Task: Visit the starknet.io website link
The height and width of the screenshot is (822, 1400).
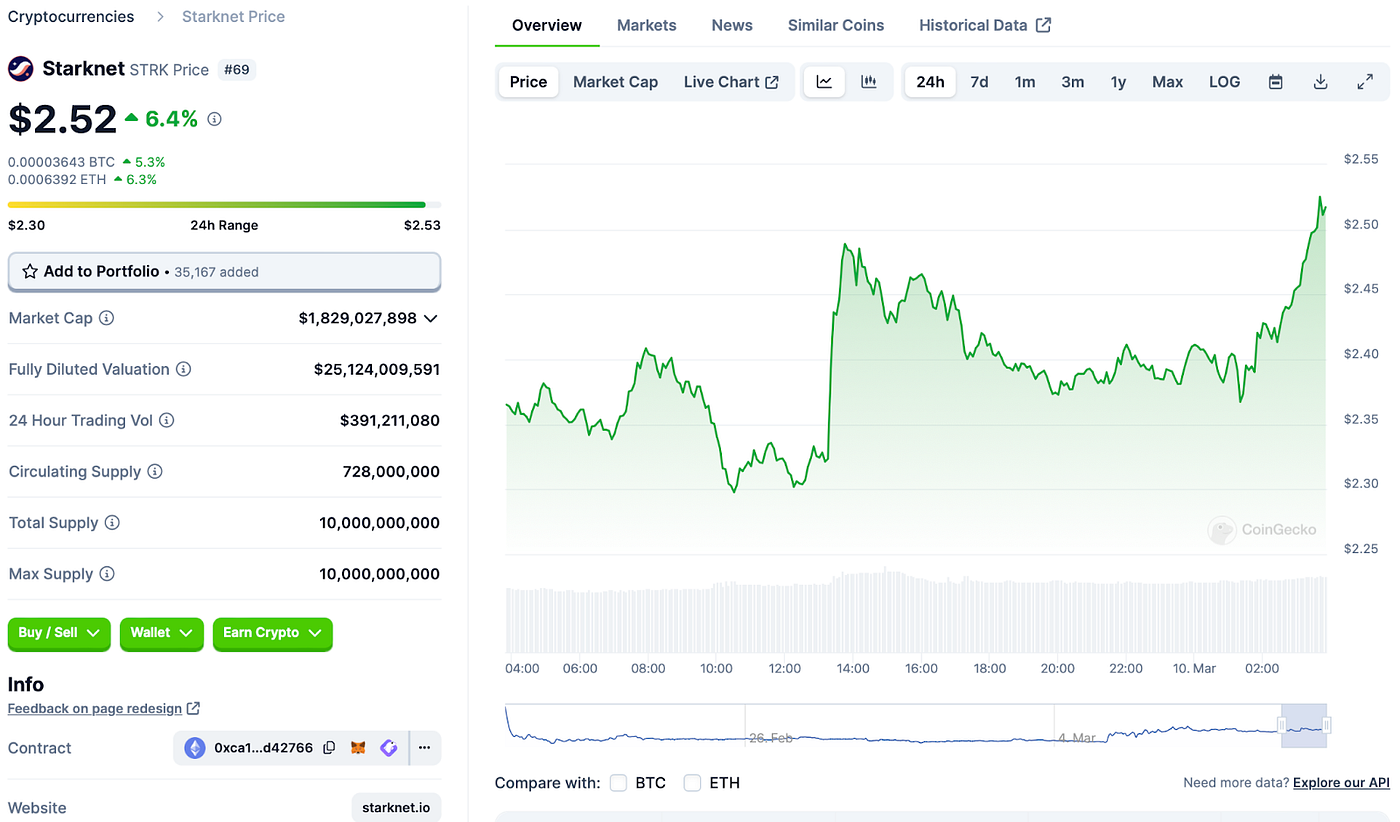Action: pyautogui.click(x=396, y=807)
